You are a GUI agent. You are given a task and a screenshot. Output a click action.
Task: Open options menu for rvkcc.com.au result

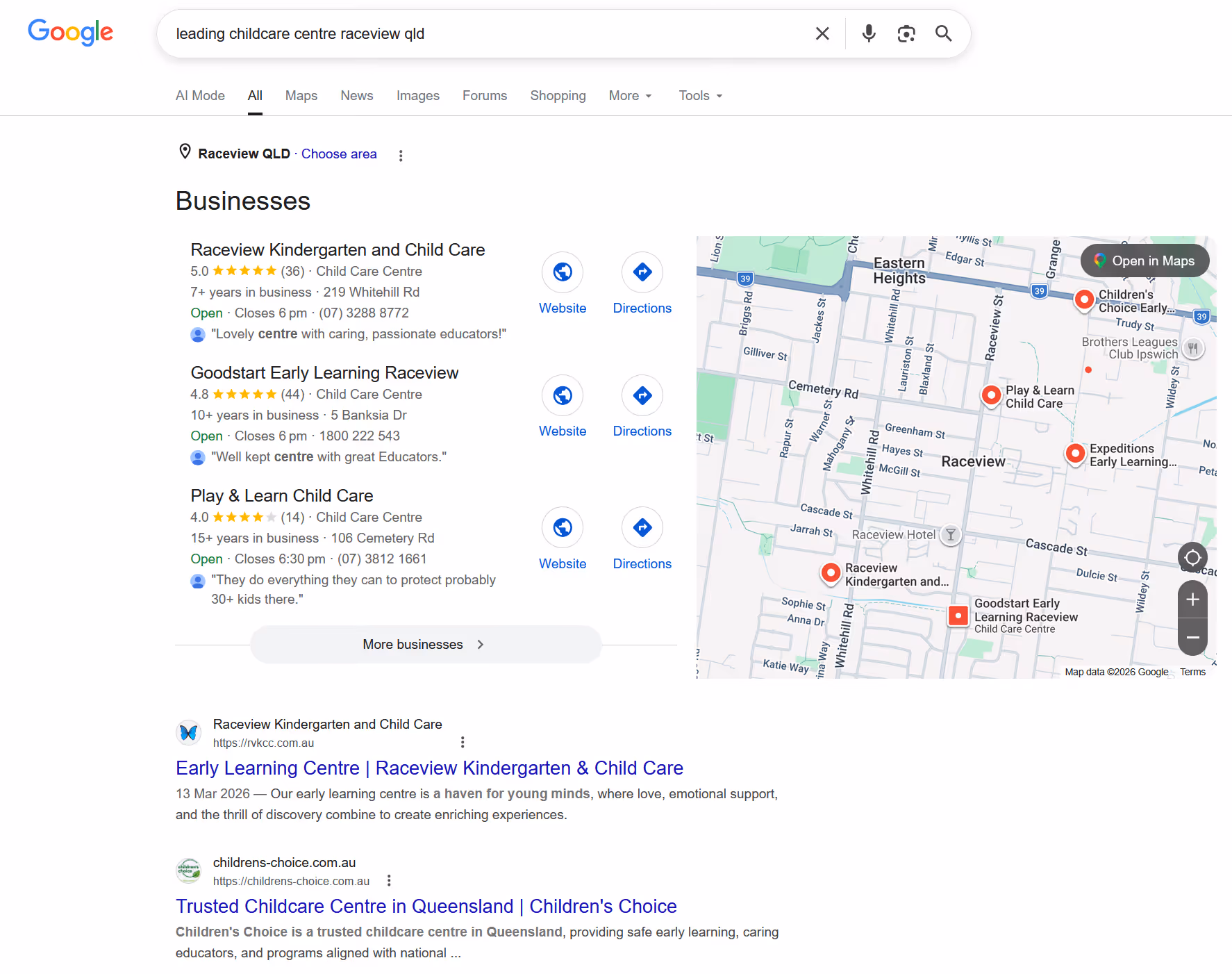(x=463, y=742)
